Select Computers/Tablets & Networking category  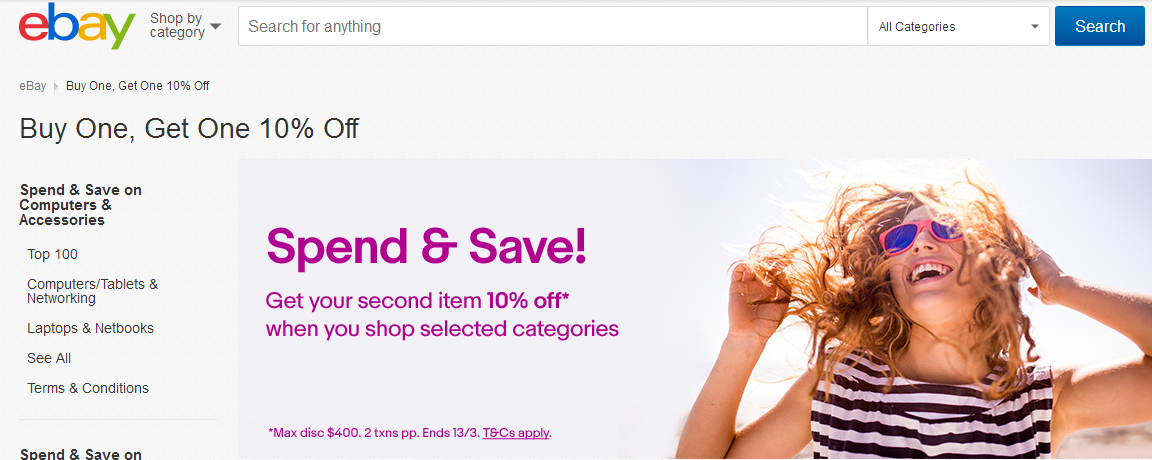(93, 291)
